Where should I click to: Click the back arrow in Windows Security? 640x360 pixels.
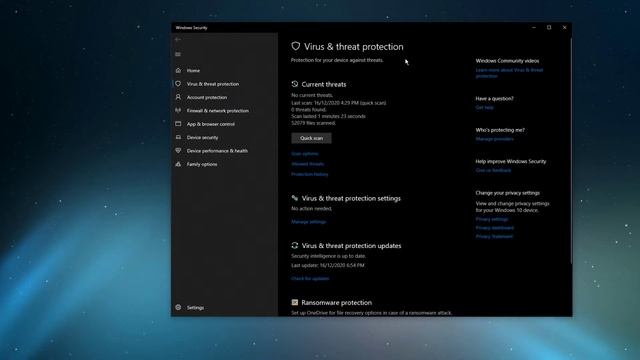(x=178, y=40)
